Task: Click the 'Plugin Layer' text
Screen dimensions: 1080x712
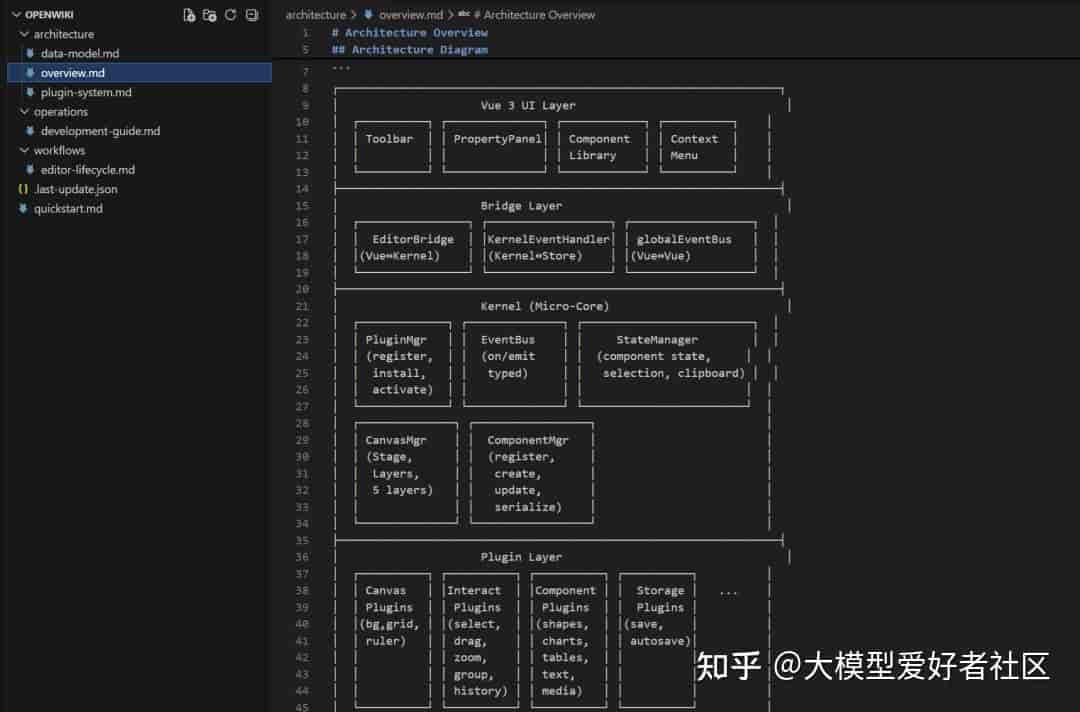Action: [x=521, y=556]
